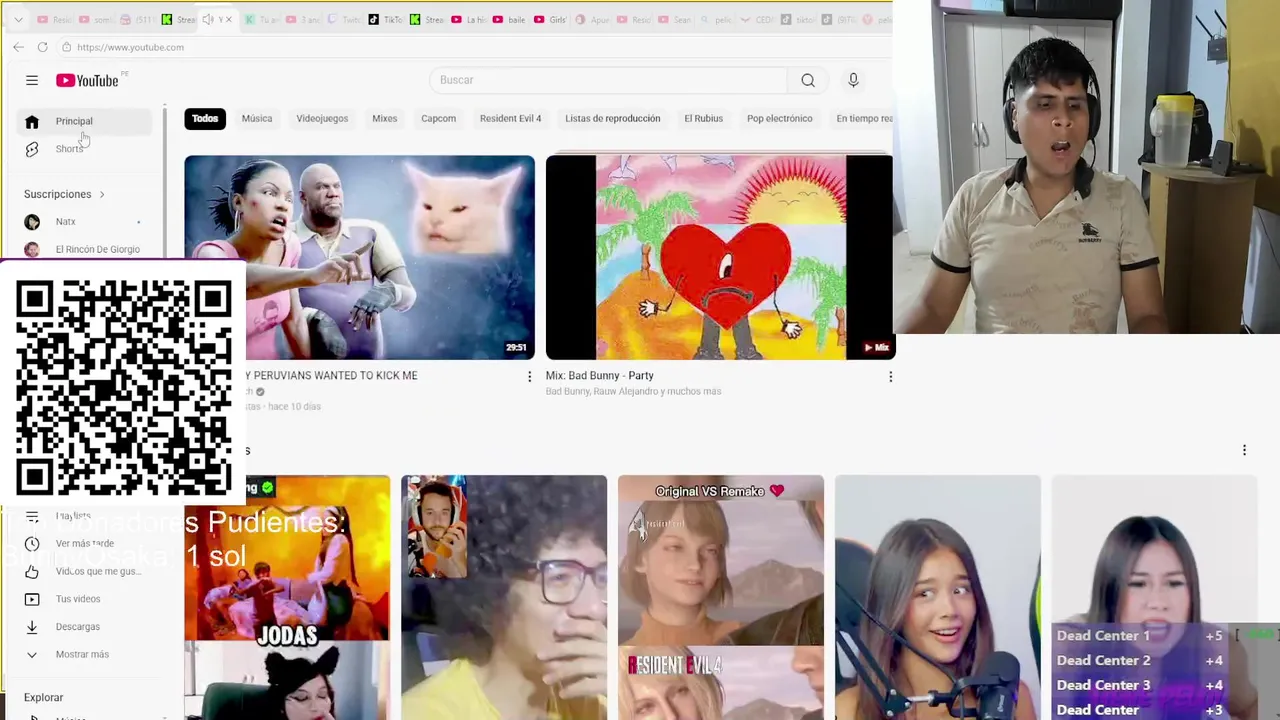Open Tus videos sidebar item
This screenshot has width=1280, height=720.
[x=85, y=599]
